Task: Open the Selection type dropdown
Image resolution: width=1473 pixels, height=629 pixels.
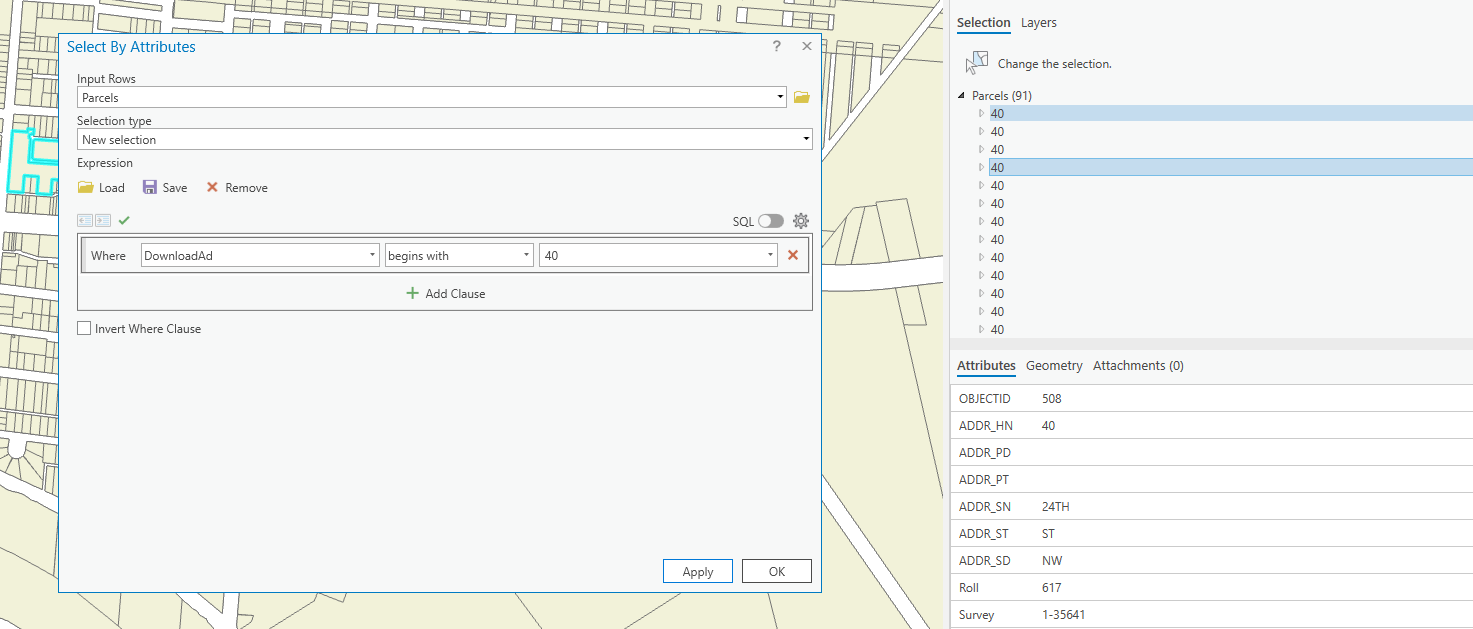Action: click(x=807, y=139)
